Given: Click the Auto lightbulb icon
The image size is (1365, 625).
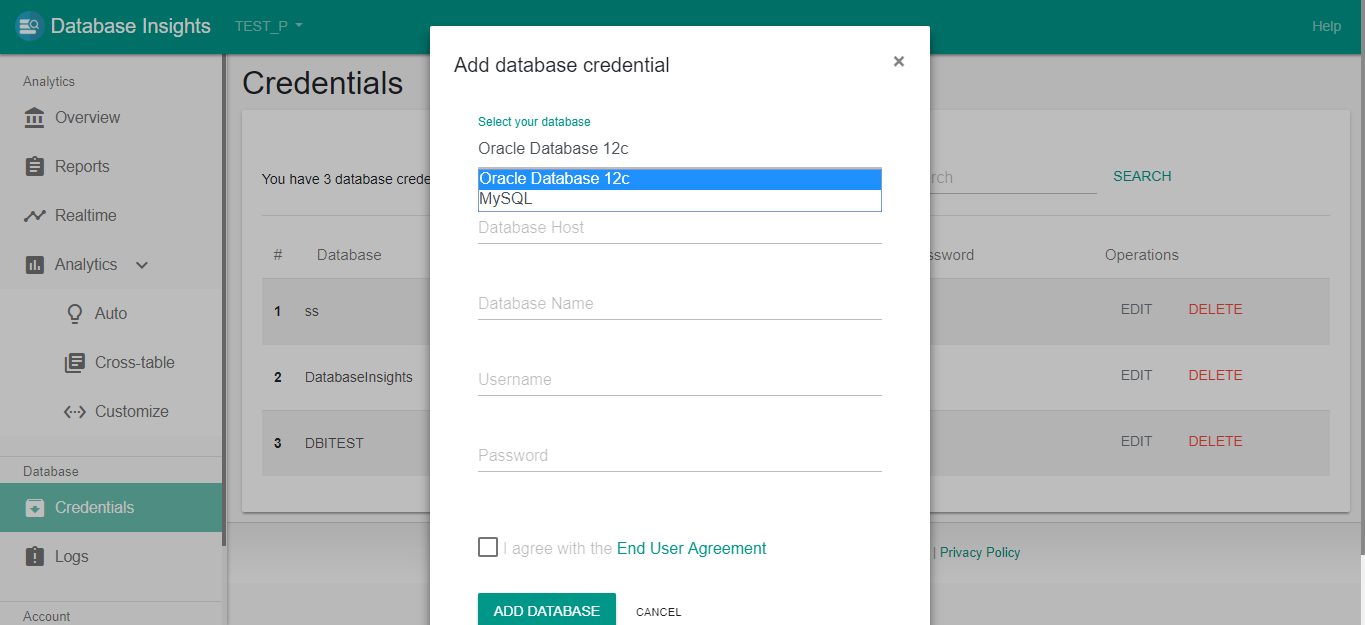Looking at the screenshot, I should tap(74, 314).
